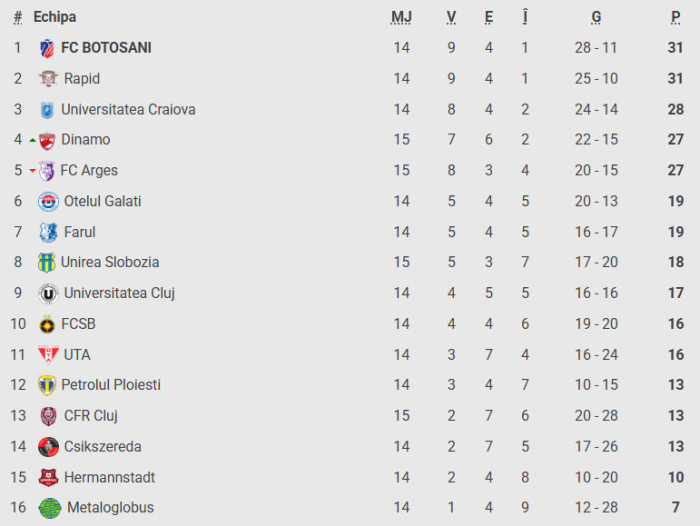Click the Unirea Slobozia yellow-blue crest

tap(47, 263)
